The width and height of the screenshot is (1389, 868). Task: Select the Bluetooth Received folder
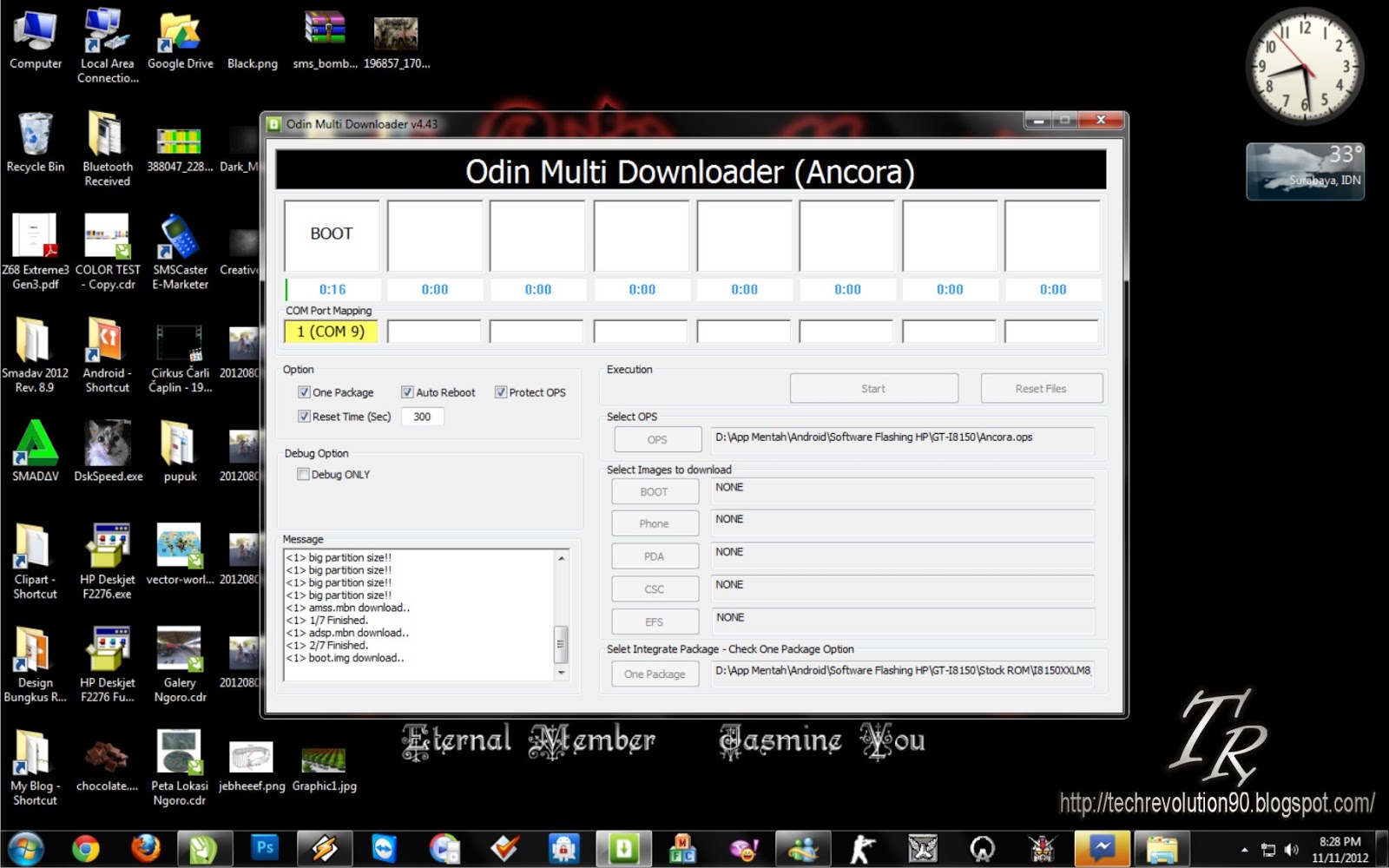(108, 149)
